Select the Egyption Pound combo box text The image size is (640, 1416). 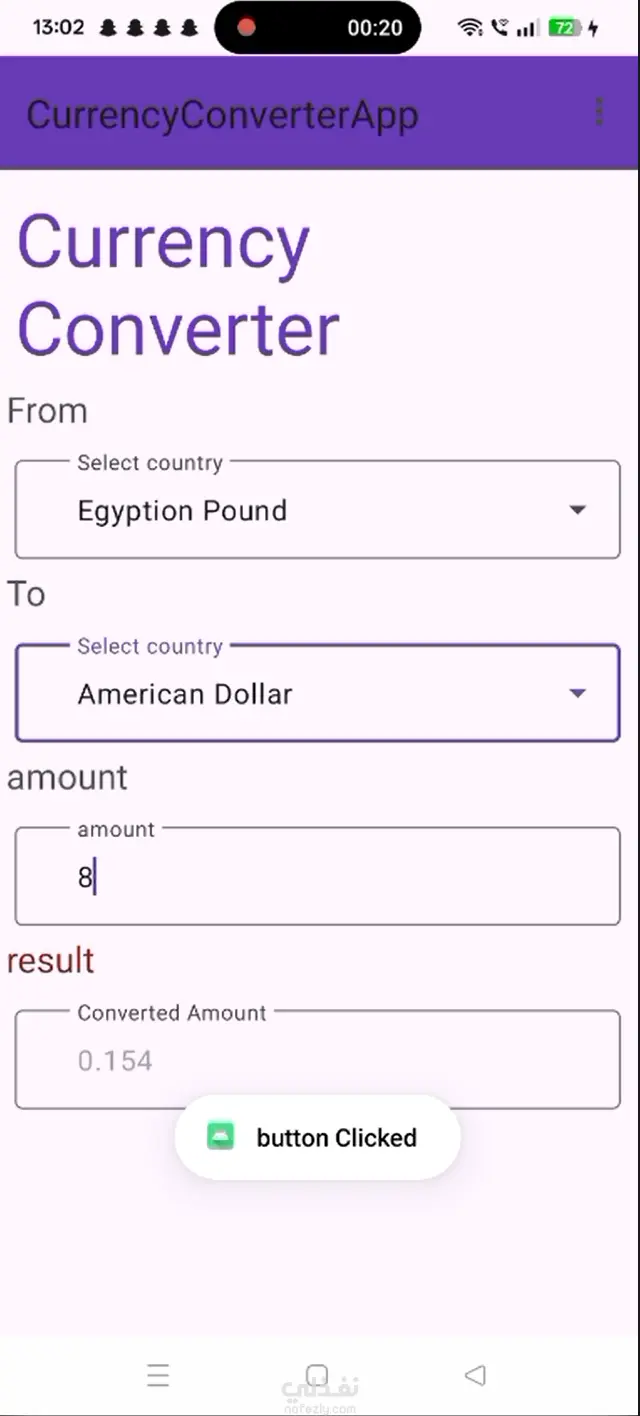(x=182, y=511)
